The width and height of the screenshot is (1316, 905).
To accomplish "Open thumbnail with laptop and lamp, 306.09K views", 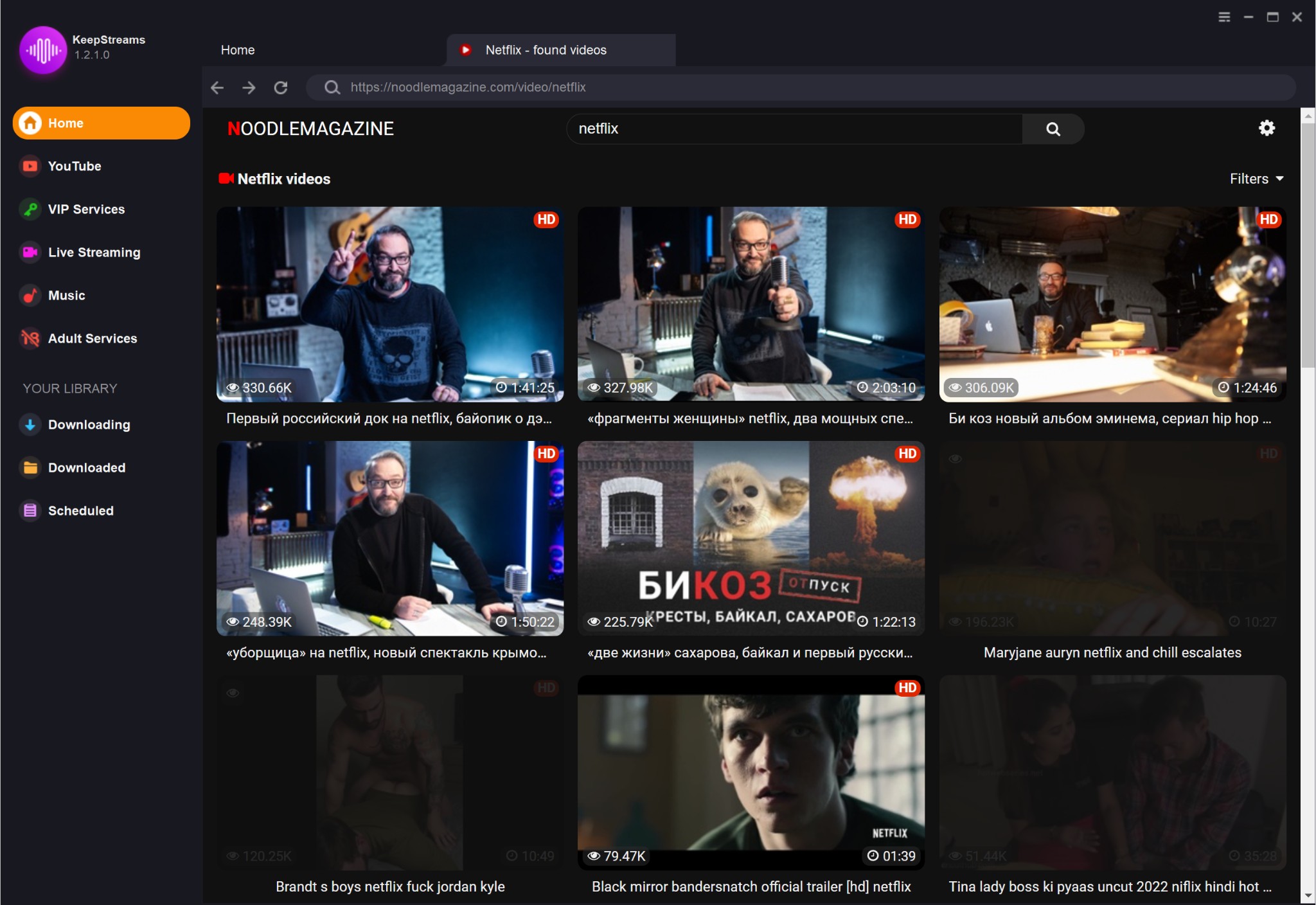I will point(1112,304).
